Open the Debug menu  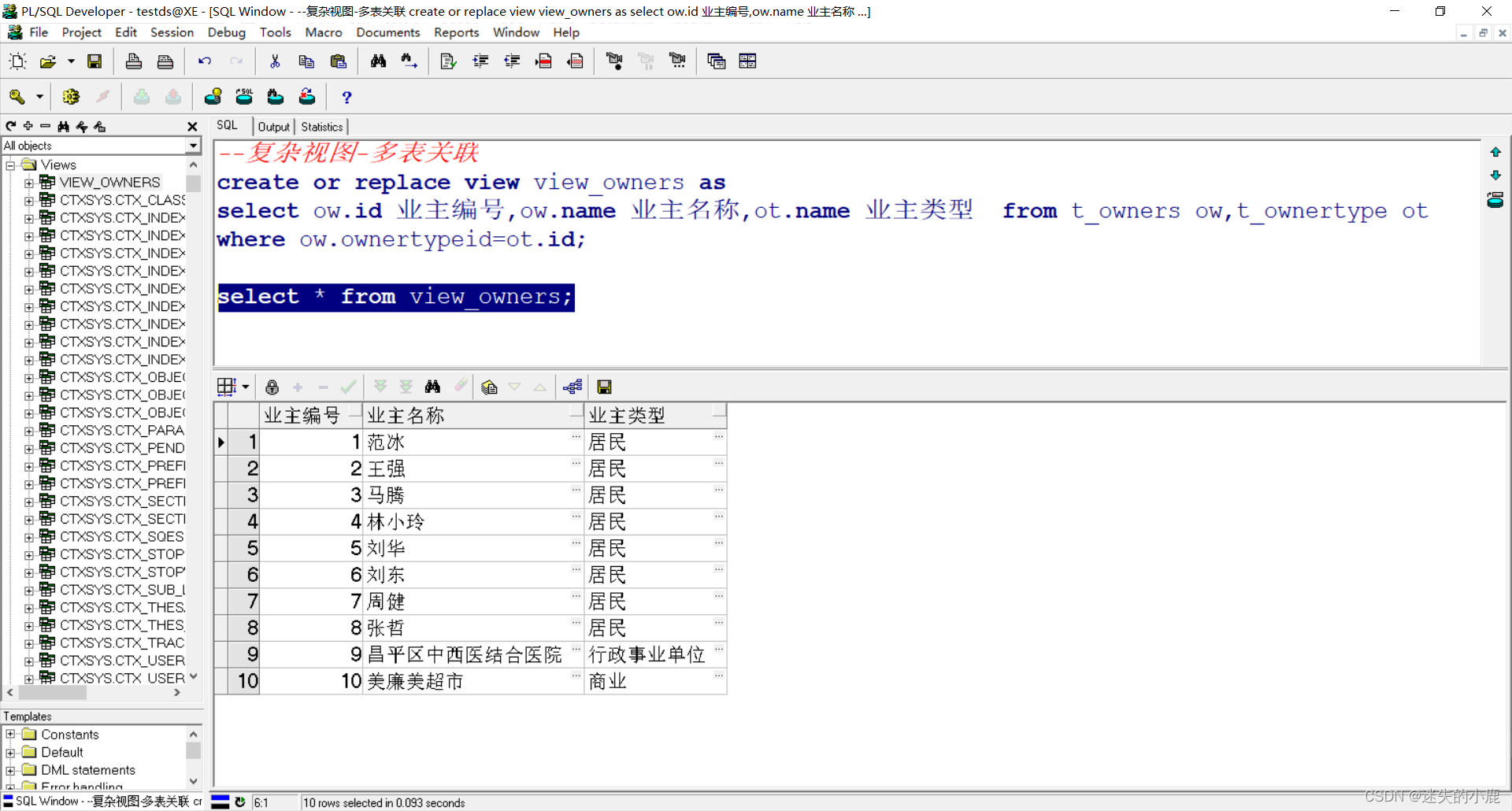[x=227, y=32]
